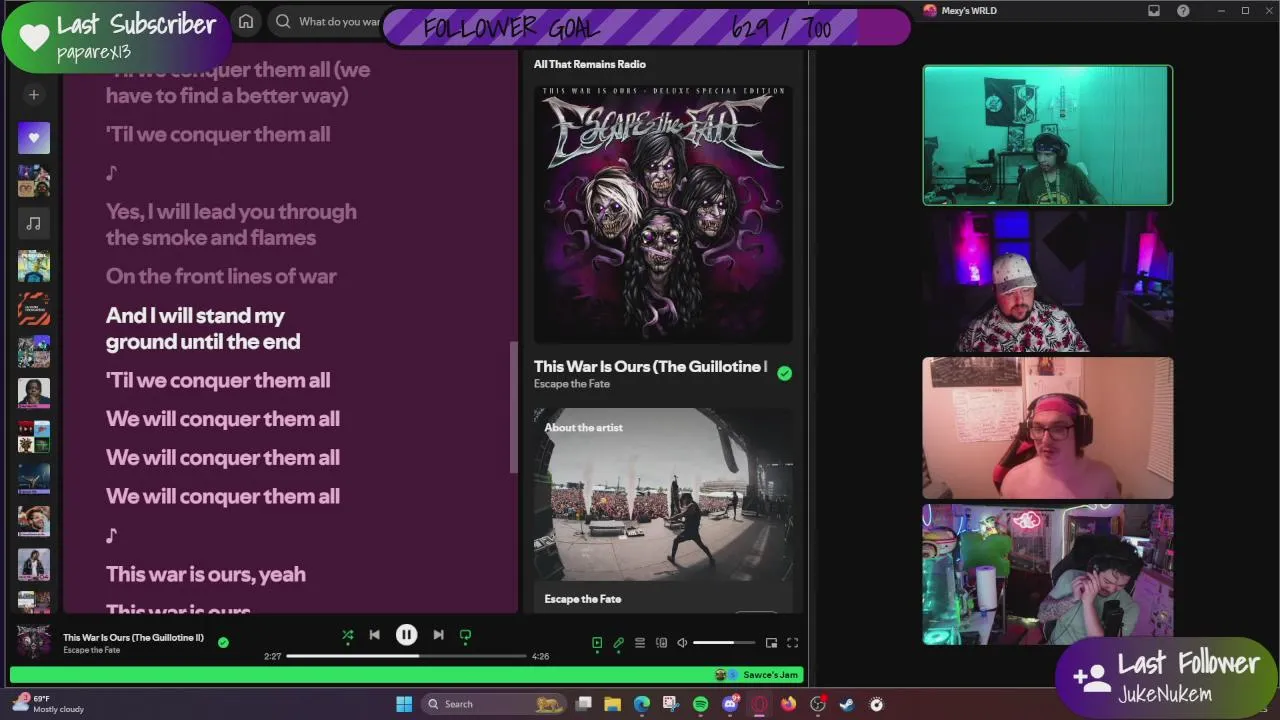1280x720 pixels.
Task: Open Liked Songs purple heart tile
Action: (x=33, y=138)
